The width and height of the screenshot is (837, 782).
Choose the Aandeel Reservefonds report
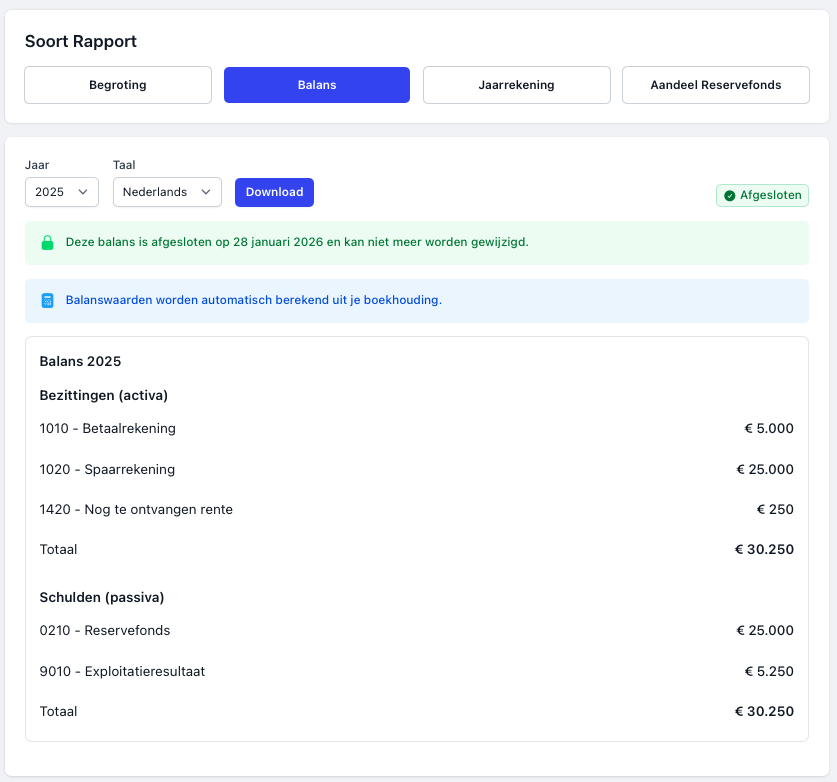[x=715, y=85]
